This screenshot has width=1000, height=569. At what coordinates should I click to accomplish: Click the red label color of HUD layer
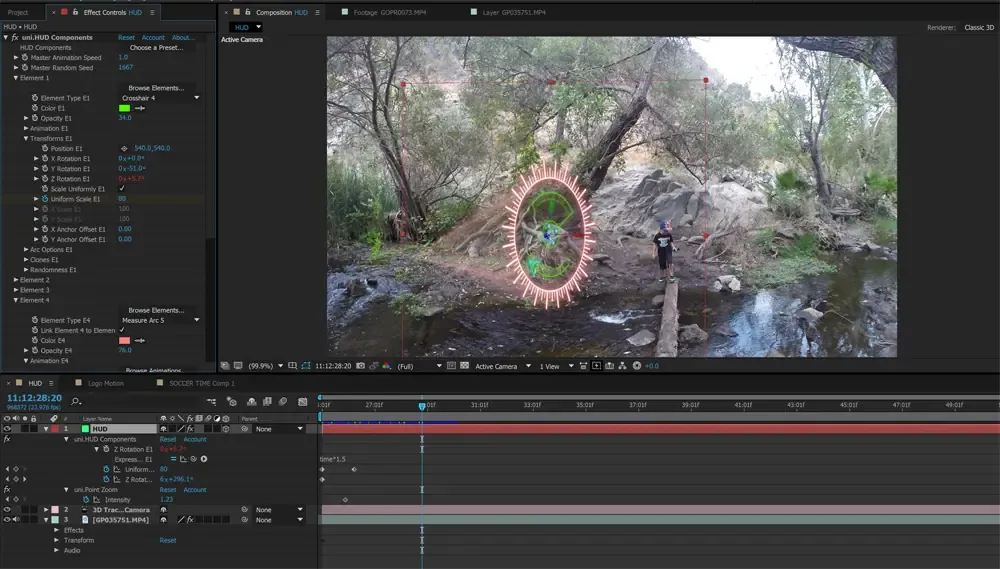(55, 429)
